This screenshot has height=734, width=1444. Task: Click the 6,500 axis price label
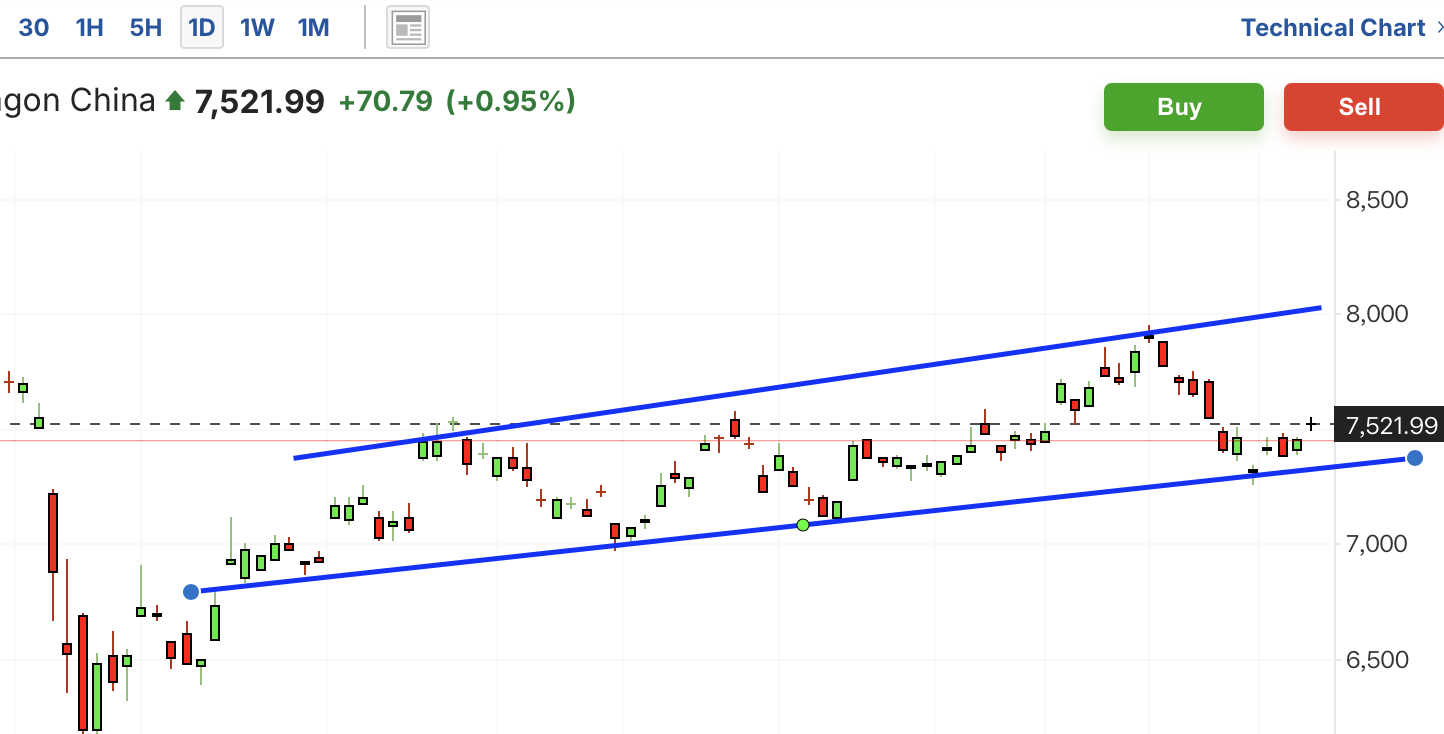pos(1377,659)
